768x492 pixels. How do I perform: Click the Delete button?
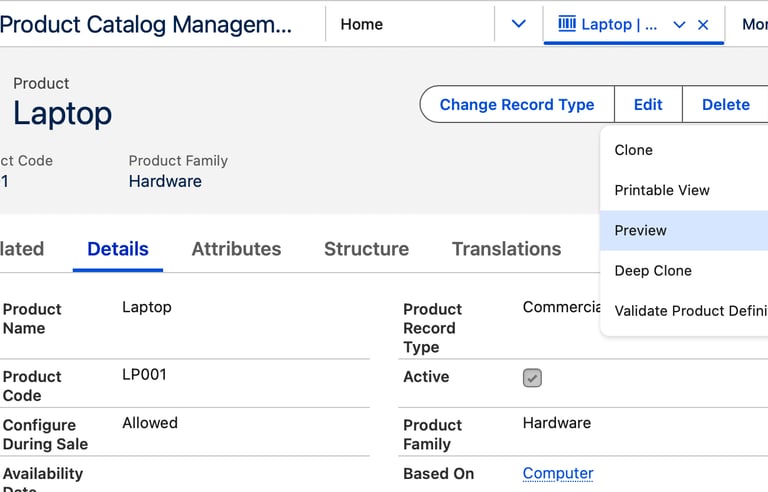click(x=725, y=104)
